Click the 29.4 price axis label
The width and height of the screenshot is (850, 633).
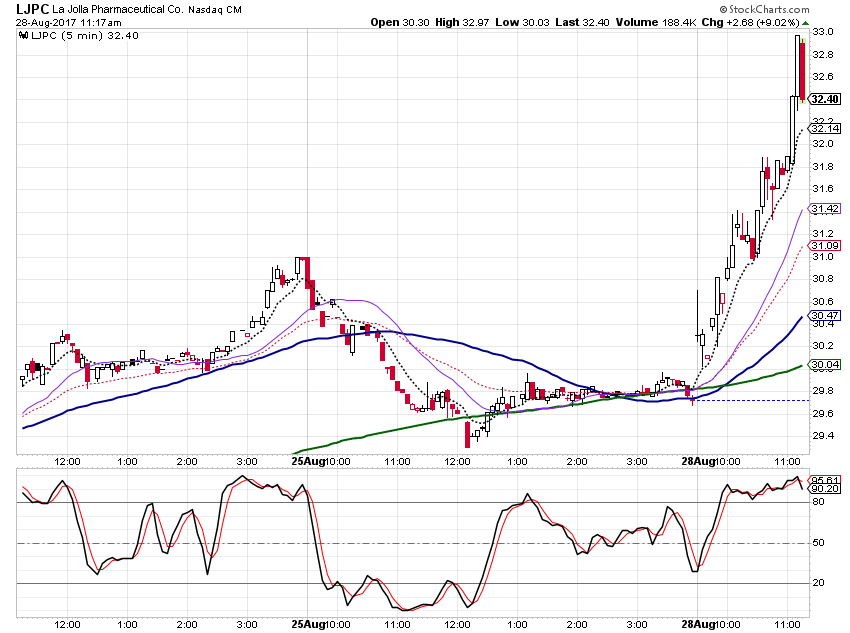(x=822, y=436)
